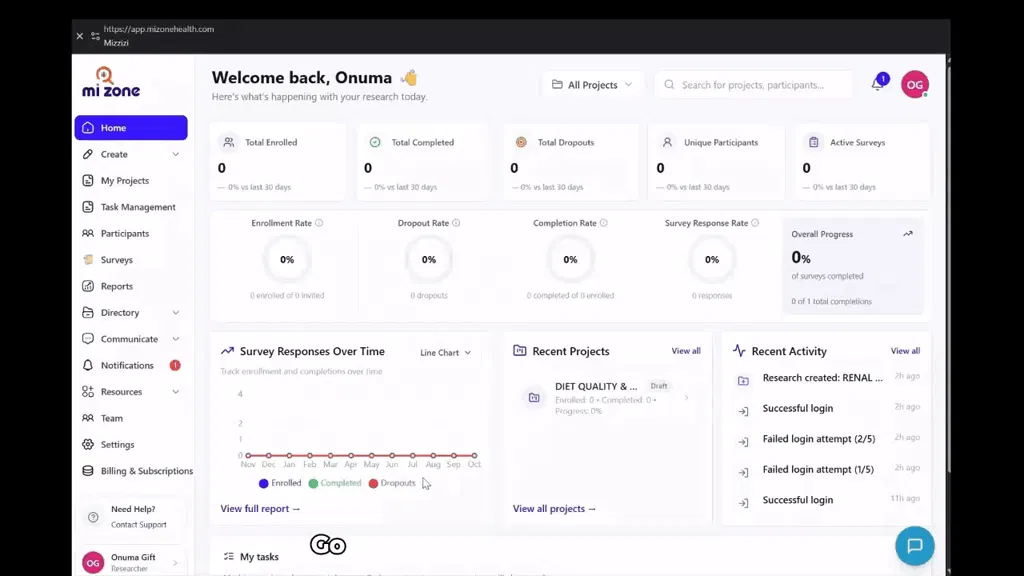Click View all projects link
The height and width of the screenshot is (576, 1024).
coord(554,509)
